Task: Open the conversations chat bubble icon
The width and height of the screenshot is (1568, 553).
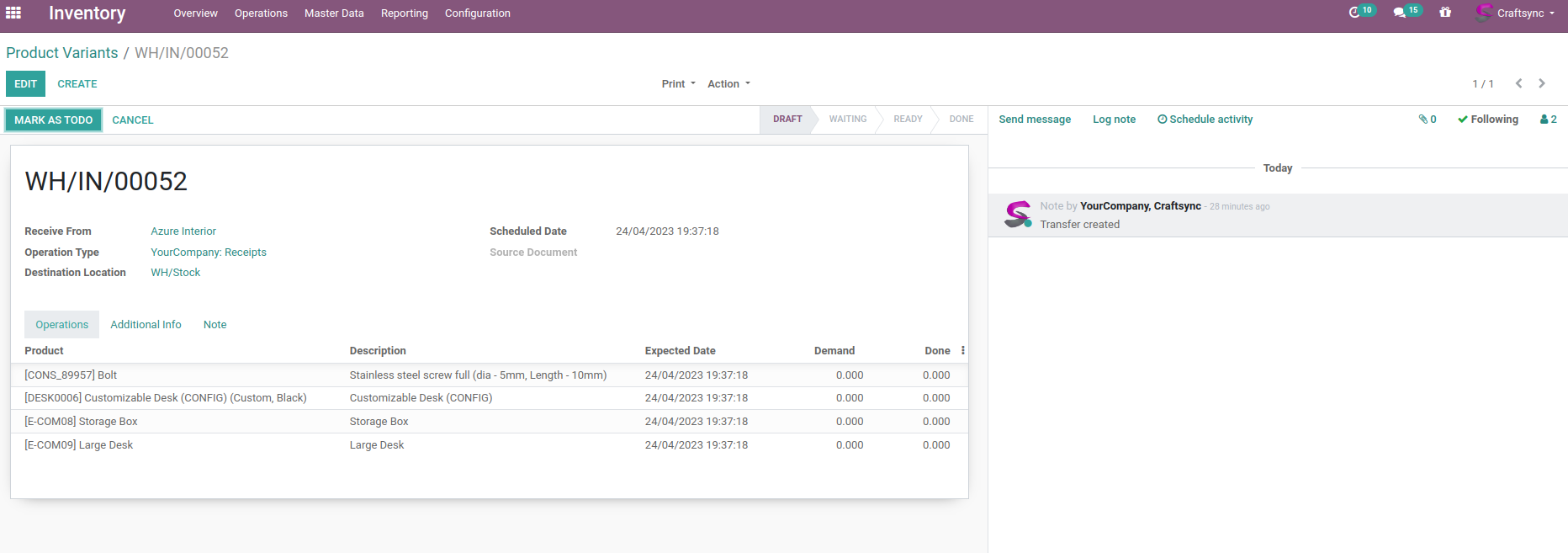Action: click(x=1400, y=13)
